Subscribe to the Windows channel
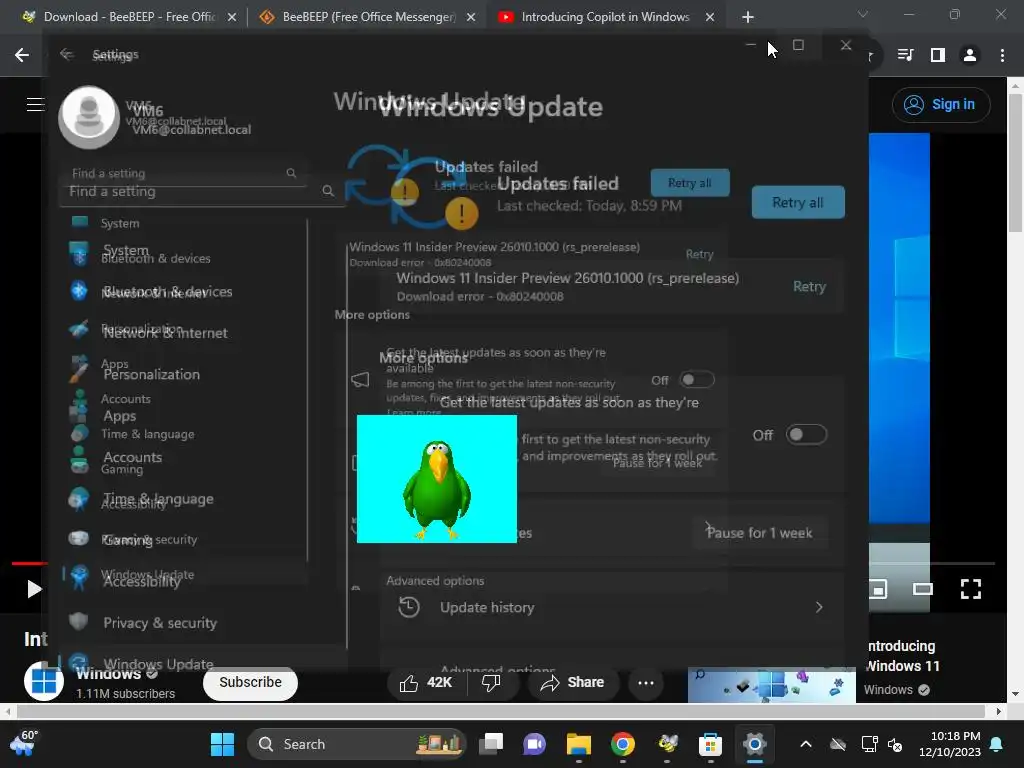 250,682
